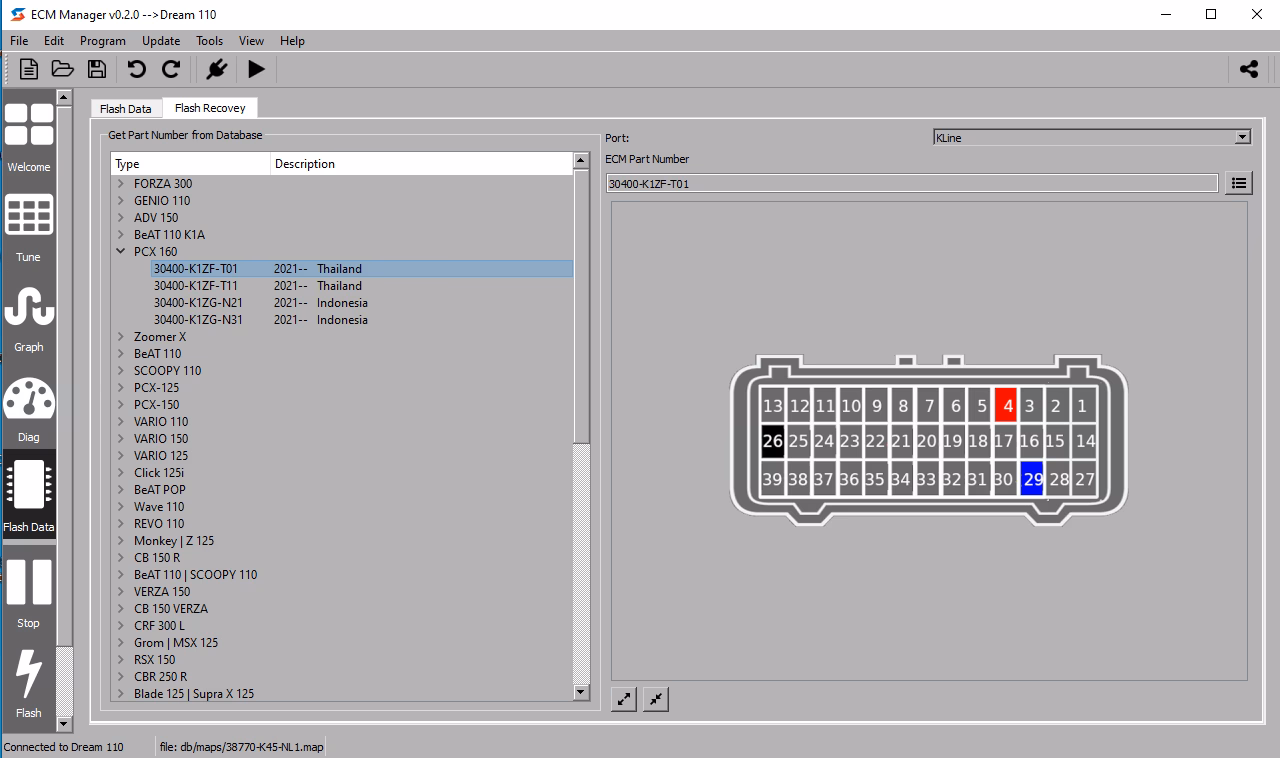Click the red pin 4 on connector diagram
1280x758 pixels.
pos(1006,405)
